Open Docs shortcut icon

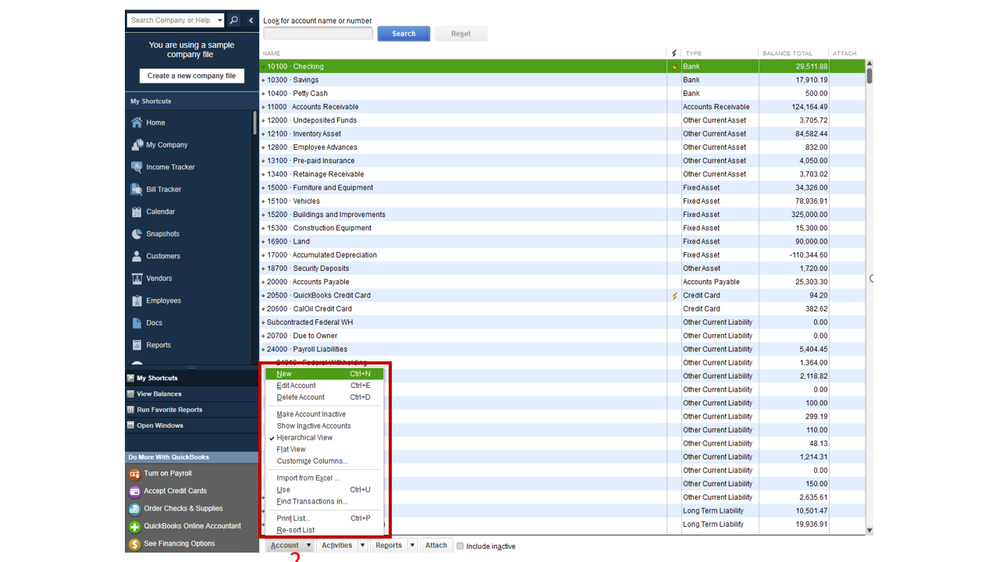pos(137,323)
